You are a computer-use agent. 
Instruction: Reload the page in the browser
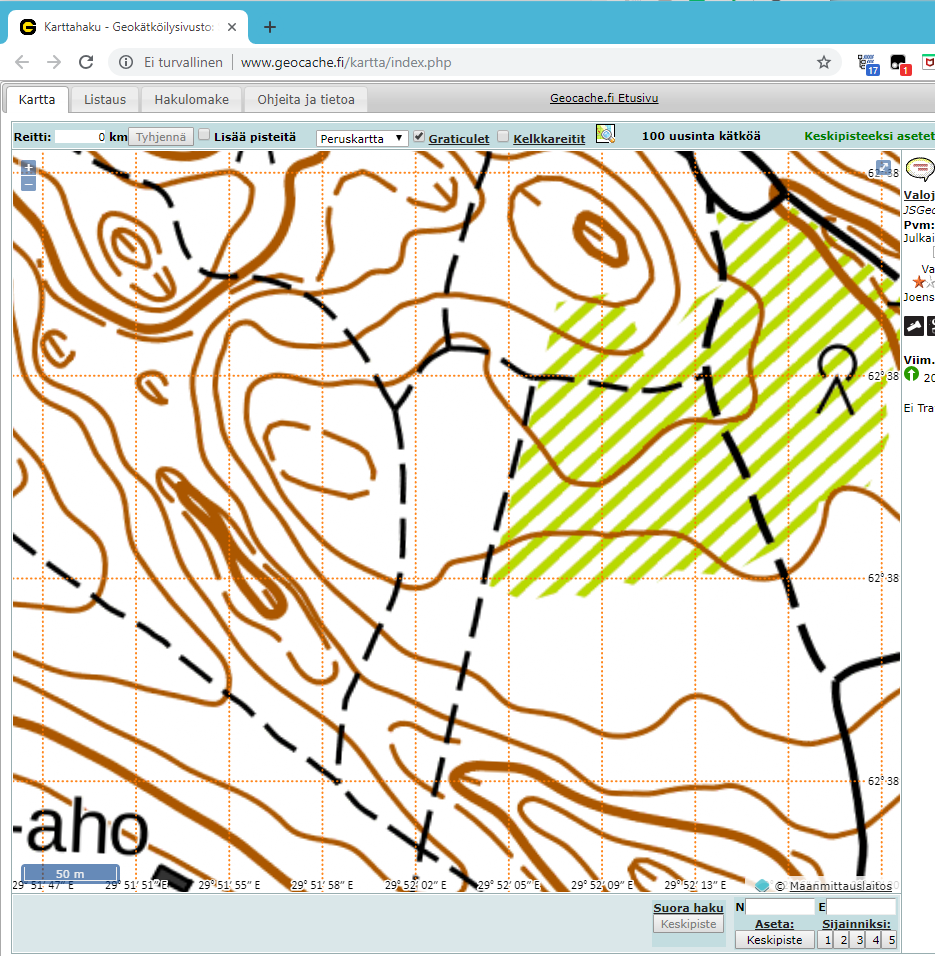[86, 62]
